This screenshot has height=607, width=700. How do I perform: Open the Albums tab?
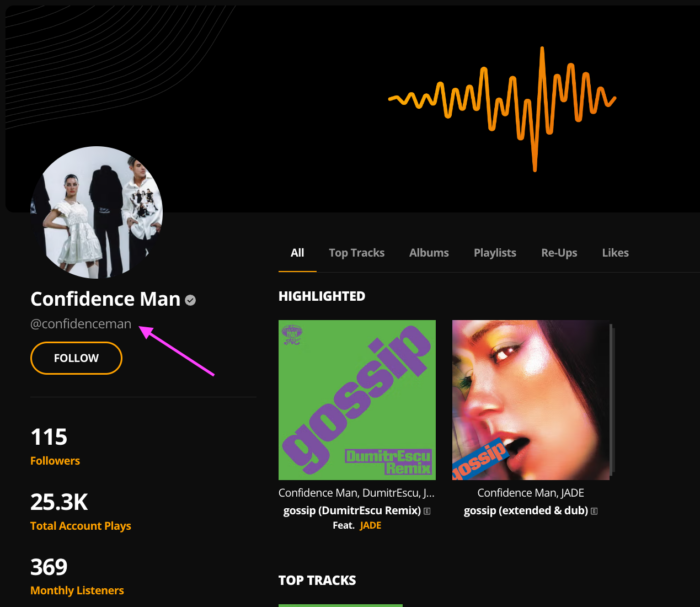[x=429, y=253]
